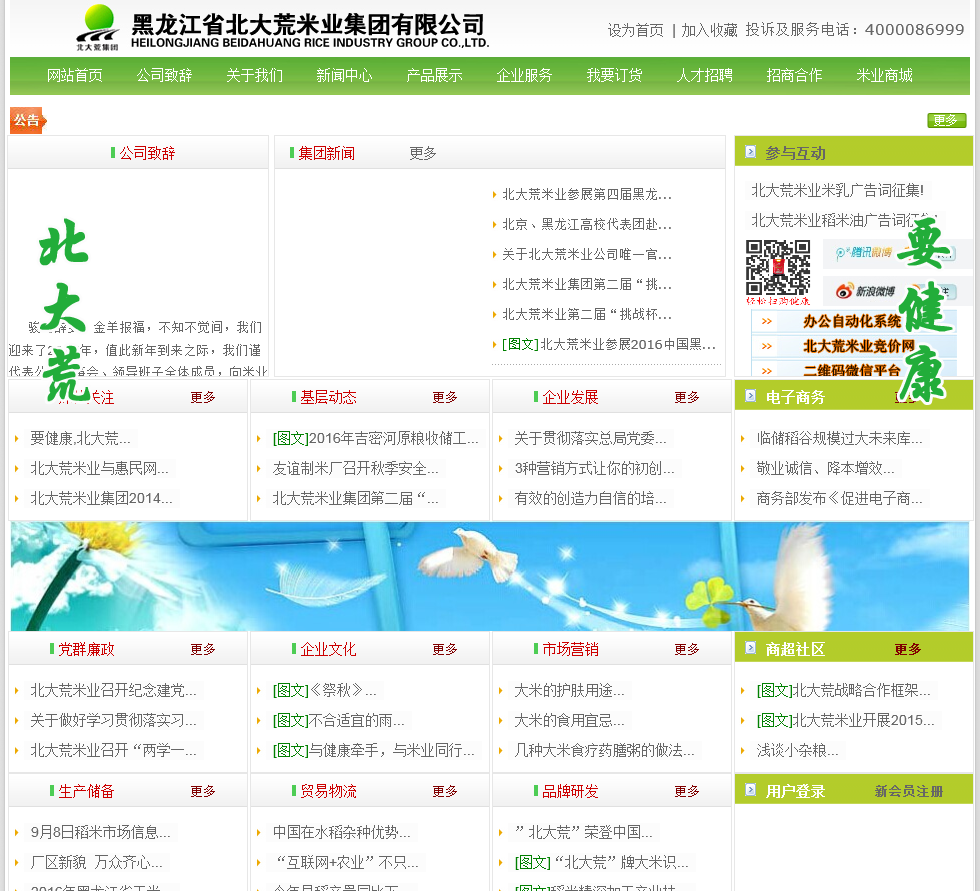
Task: Click 更多 in 基层动态 section
Action: 445,397
